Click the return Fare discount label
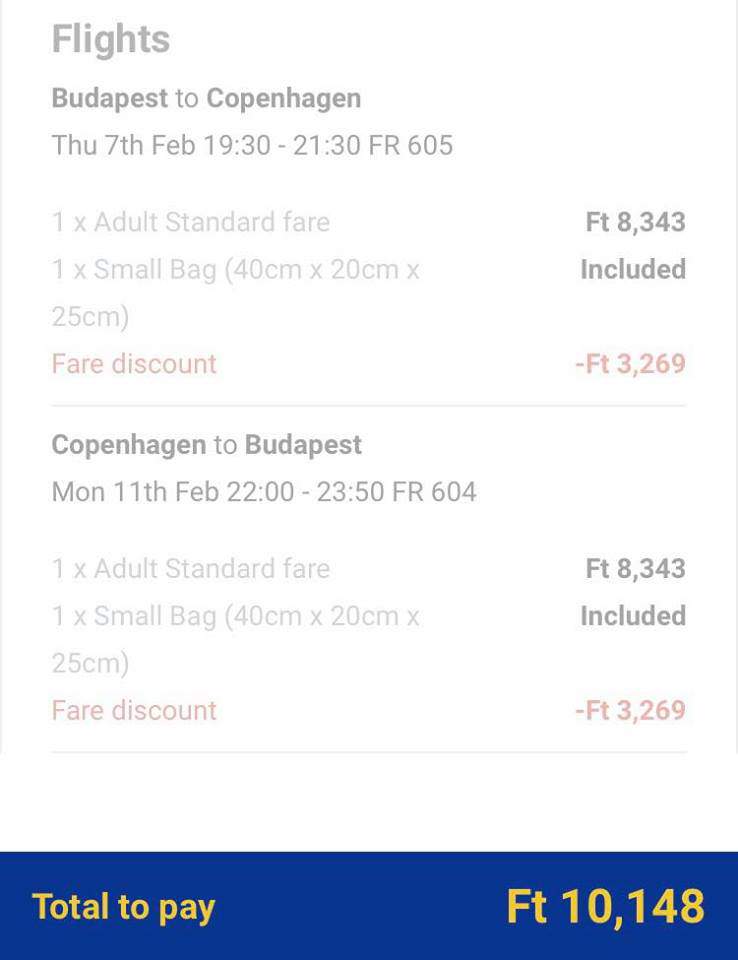 click(x=134, y=710)
